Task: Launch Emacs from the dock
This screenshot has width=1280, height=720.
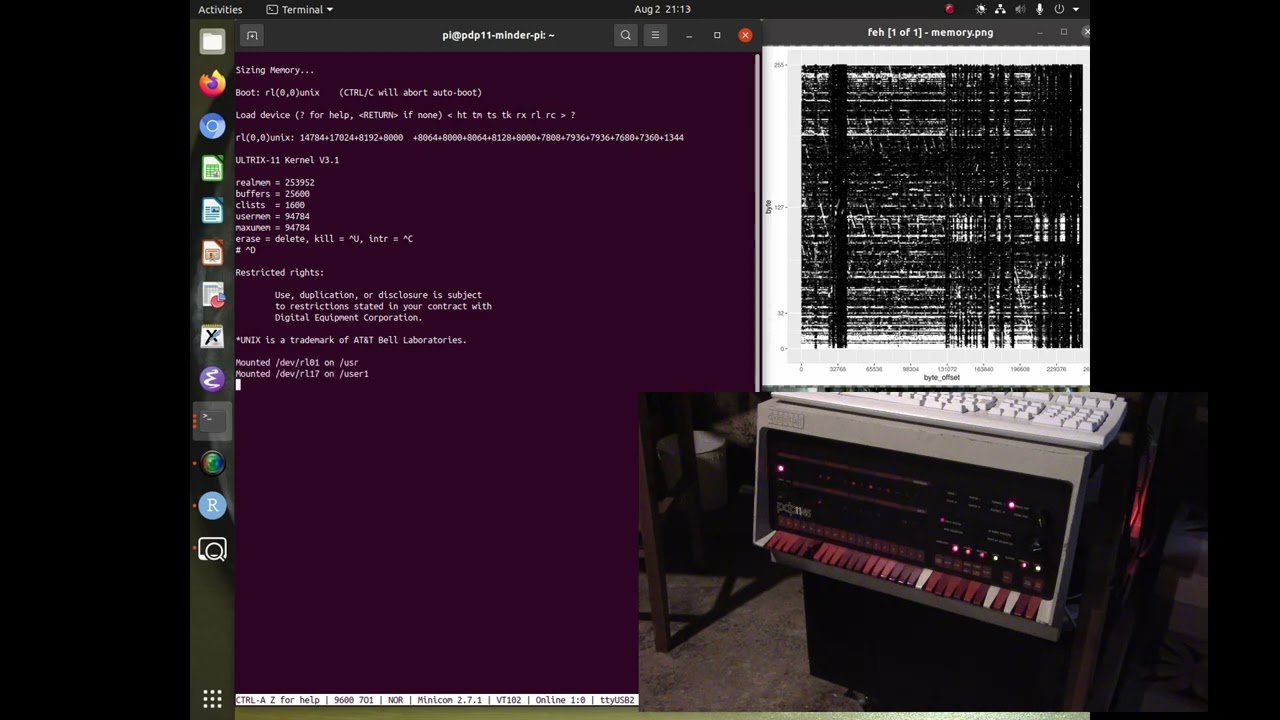Action: coord(212,379)
